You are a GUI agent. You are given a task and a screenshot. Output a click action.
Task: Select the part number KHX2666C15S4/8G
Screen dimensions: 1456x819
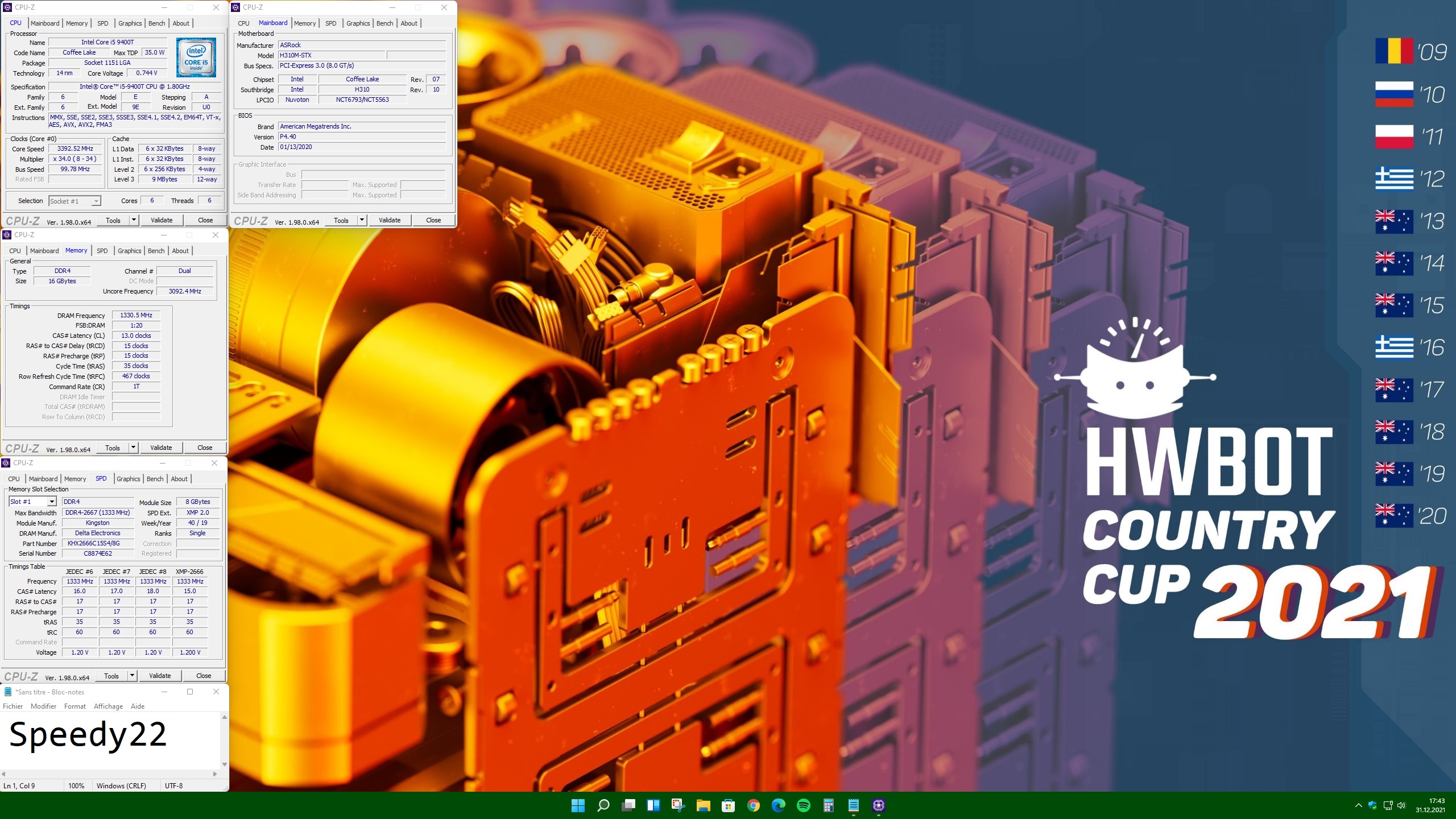pos(98,543)
